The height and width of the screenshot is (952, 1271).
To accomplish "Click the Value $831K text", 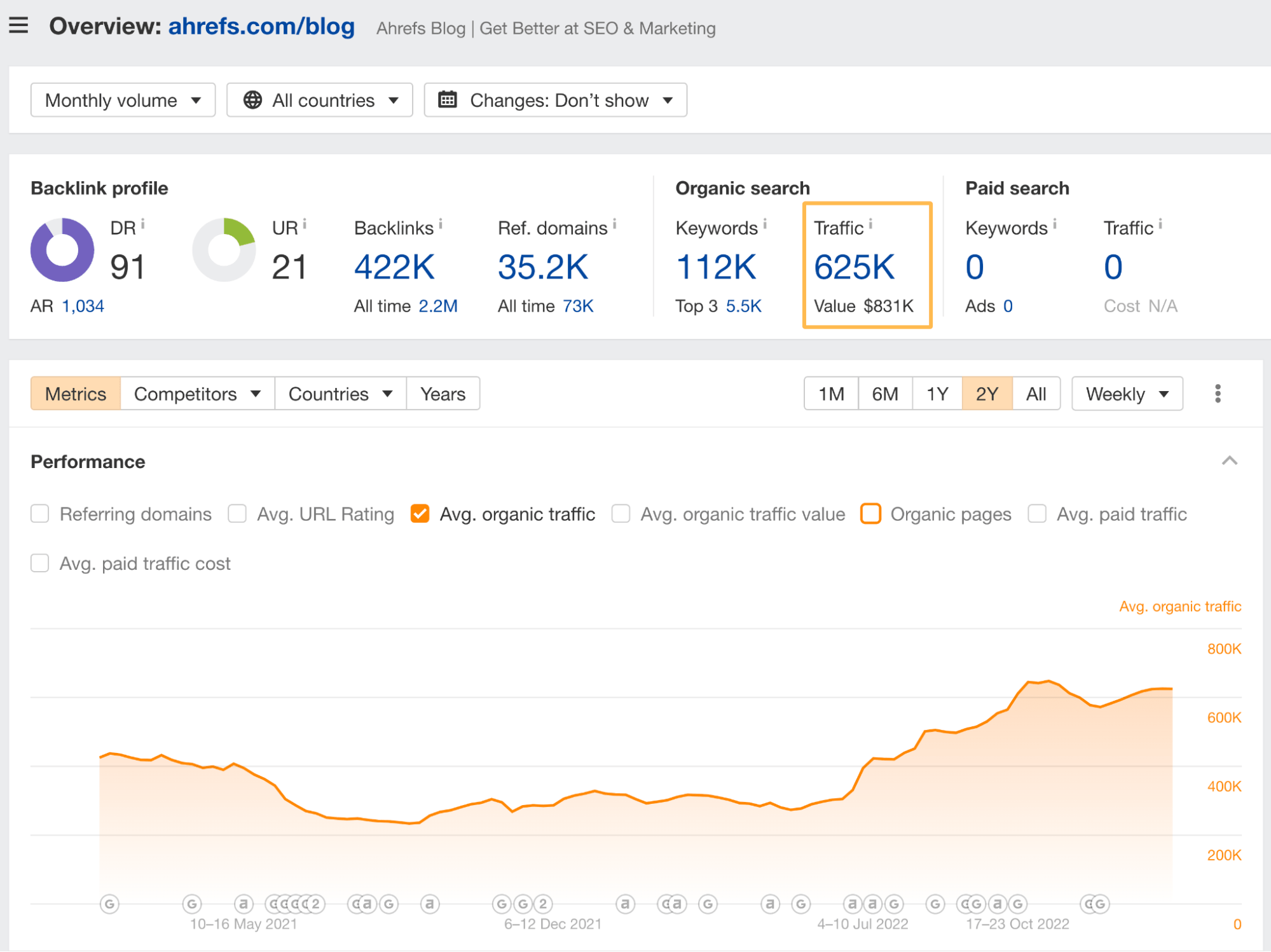I will coord(863,307).
